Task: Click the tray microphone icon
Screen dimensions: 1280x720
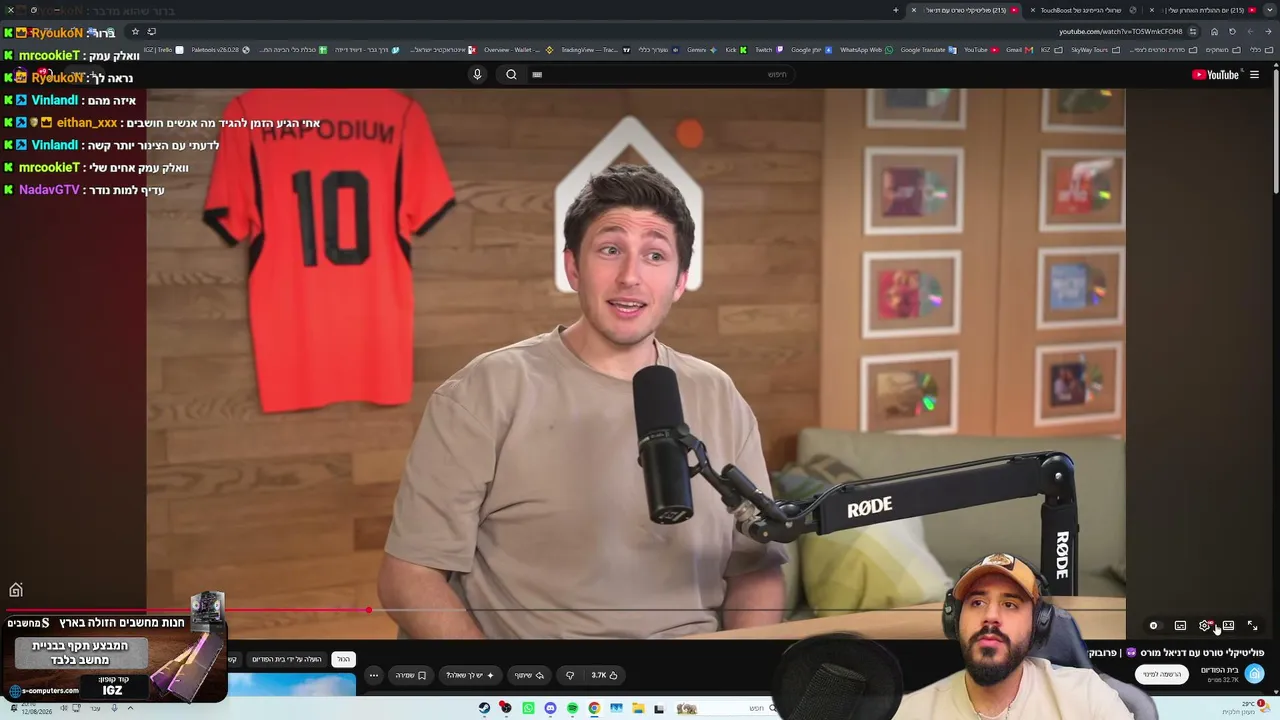Action: (x=114, y=708)
